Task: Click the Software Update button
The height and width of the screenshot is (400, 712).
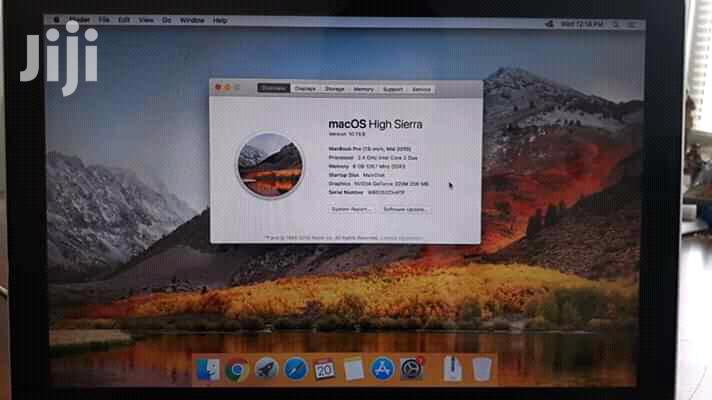Action: click(405, 209)
